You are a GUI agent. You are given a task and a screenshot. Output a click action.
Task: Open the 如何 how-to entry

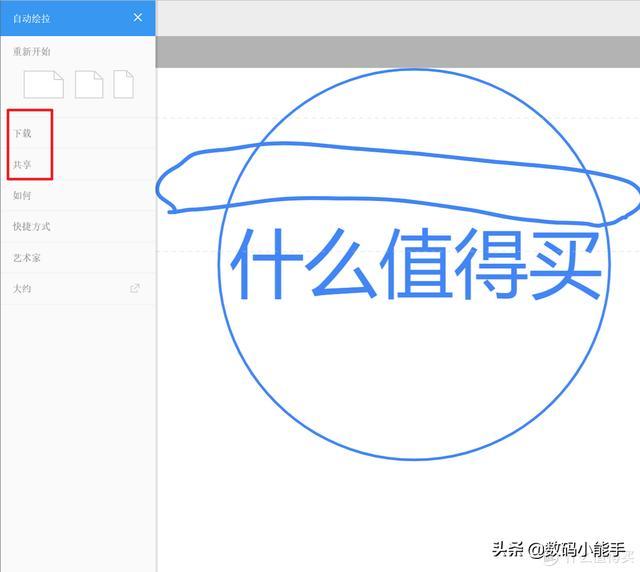pos(23,195)
